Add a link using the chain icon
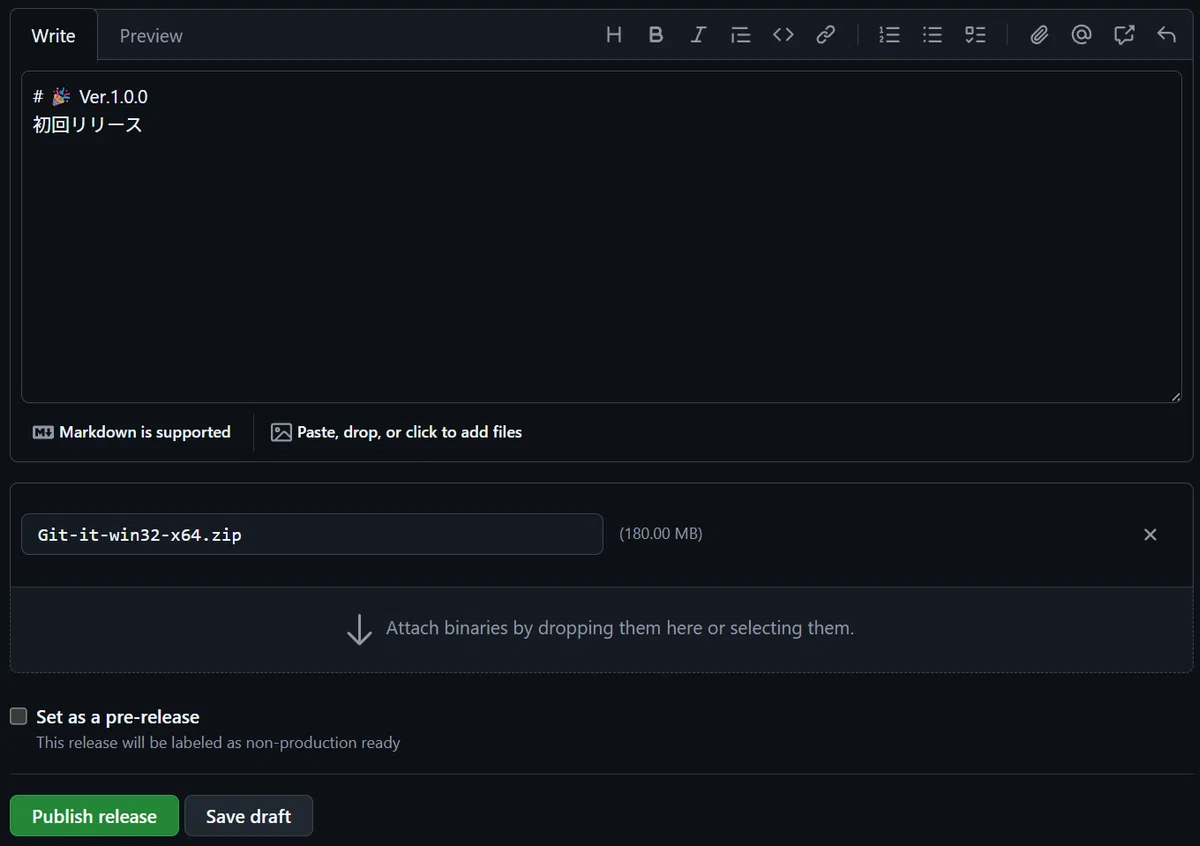The height and width of the screenshot is (846, 1200). coord(825,35)
